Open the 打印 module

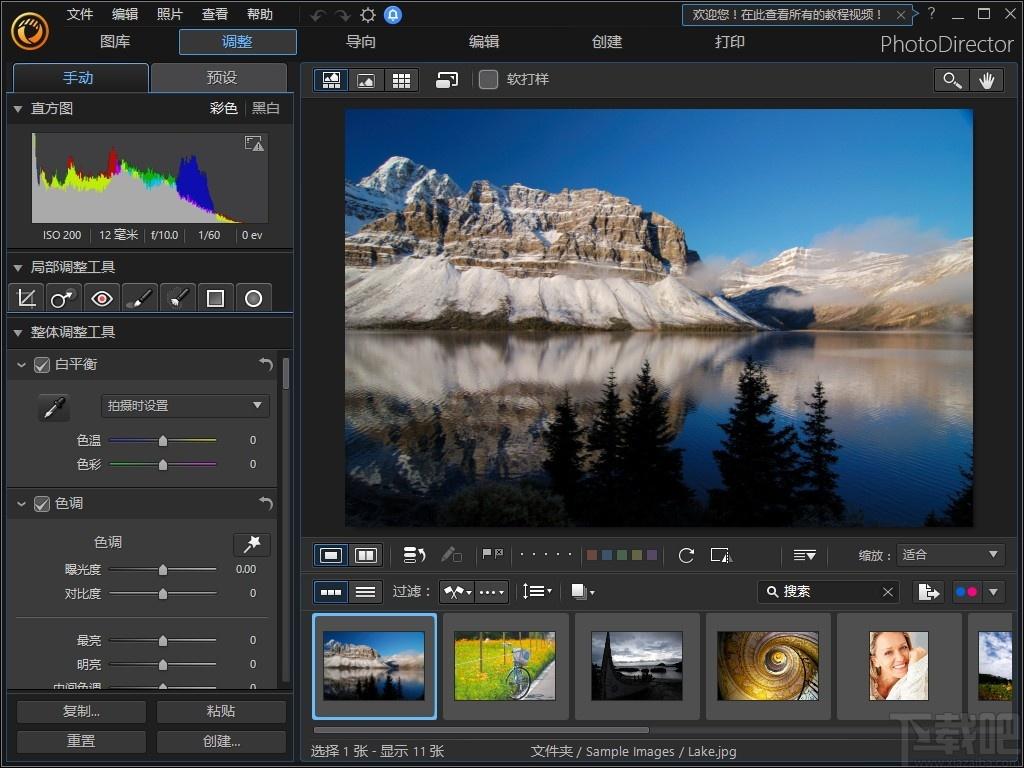coord(729,42)
